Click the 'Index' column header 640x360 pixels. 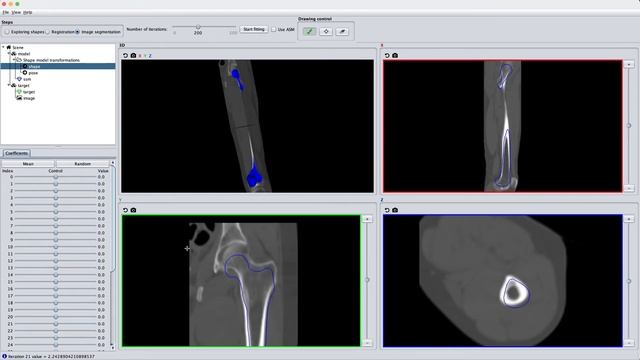pos(7,171)
